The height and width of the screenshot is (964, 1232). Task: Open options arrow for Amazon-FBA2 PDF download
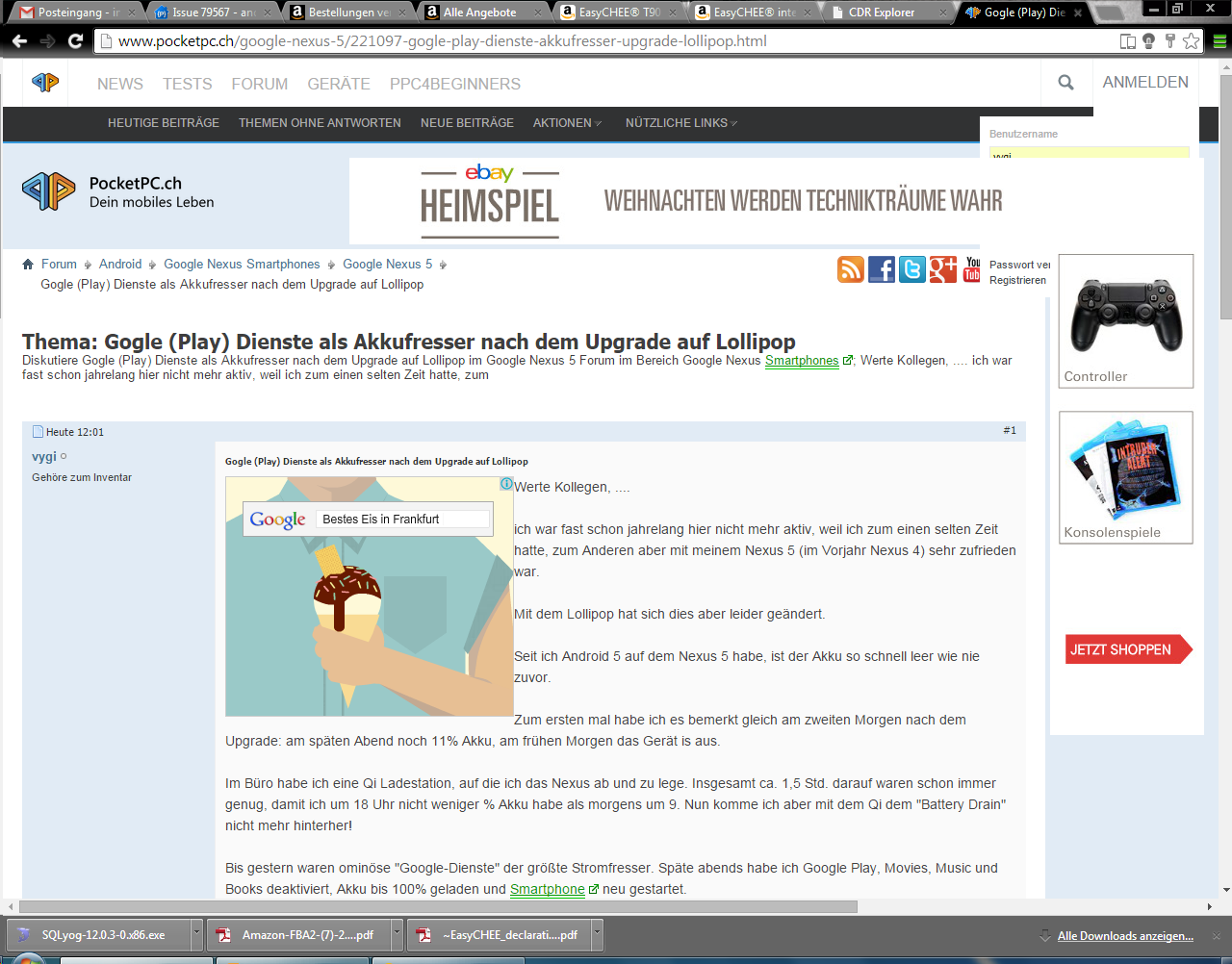[396, 934]
